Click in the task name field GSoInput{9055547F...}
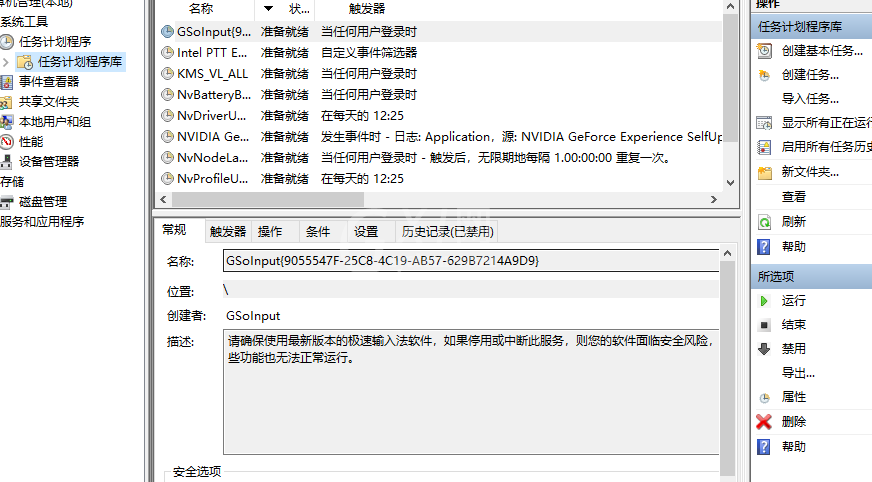872x482 pixels. pos(471,261)
